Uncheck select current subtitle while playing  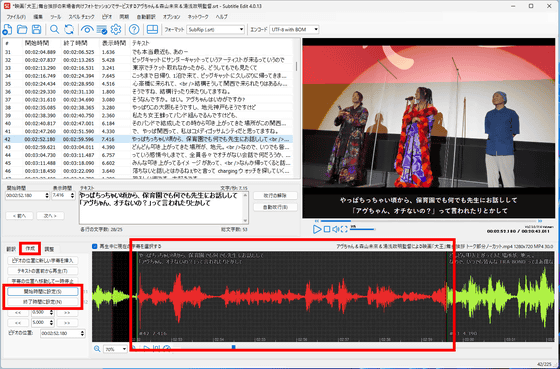click(95, 246)
